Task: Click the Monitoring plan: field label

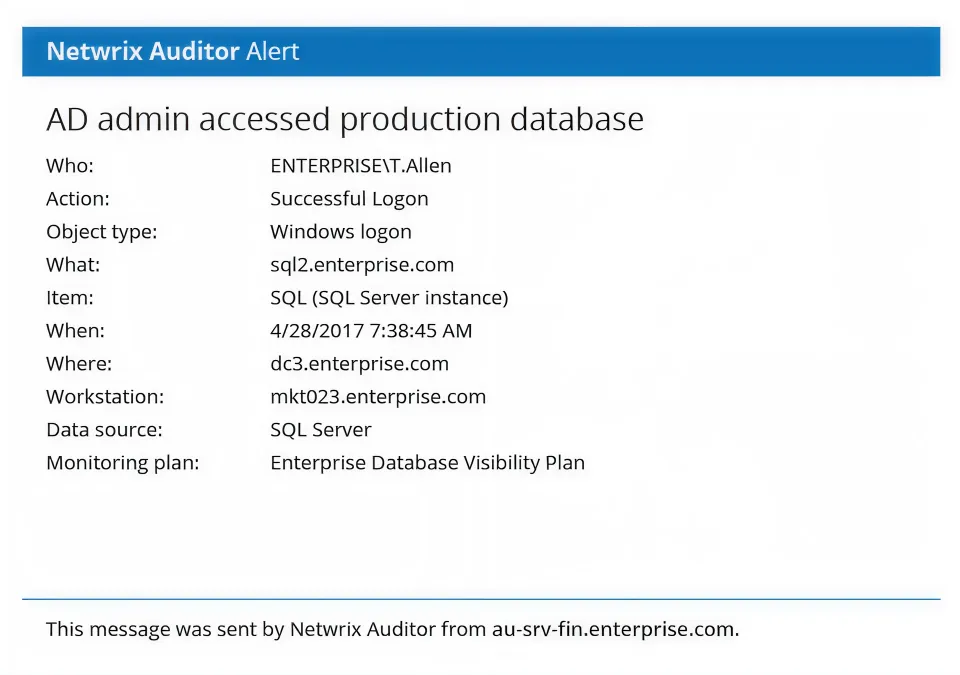Action: [x=123, y=463]
